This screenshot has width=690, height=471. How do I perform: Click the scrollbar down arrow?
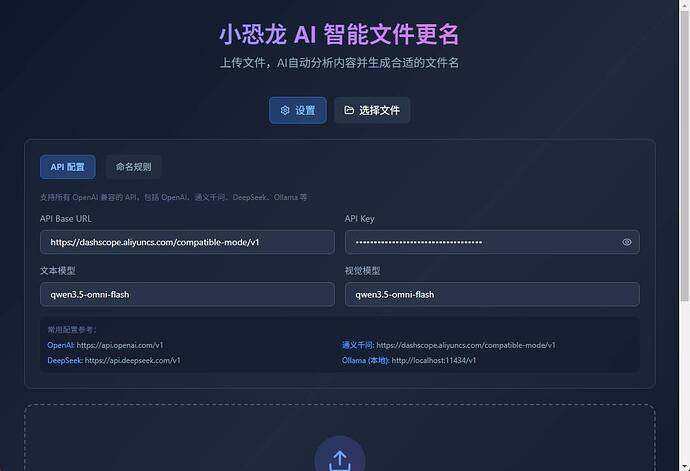click(684, 466)
